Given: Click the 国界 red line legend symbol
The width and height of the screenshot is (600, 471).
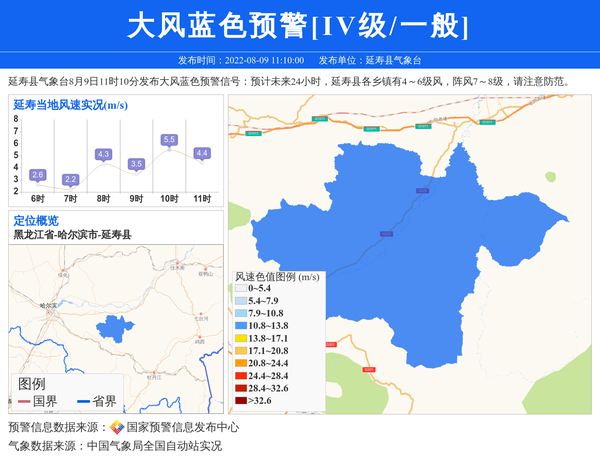Looking at the screenshot, I should (25, 401).
